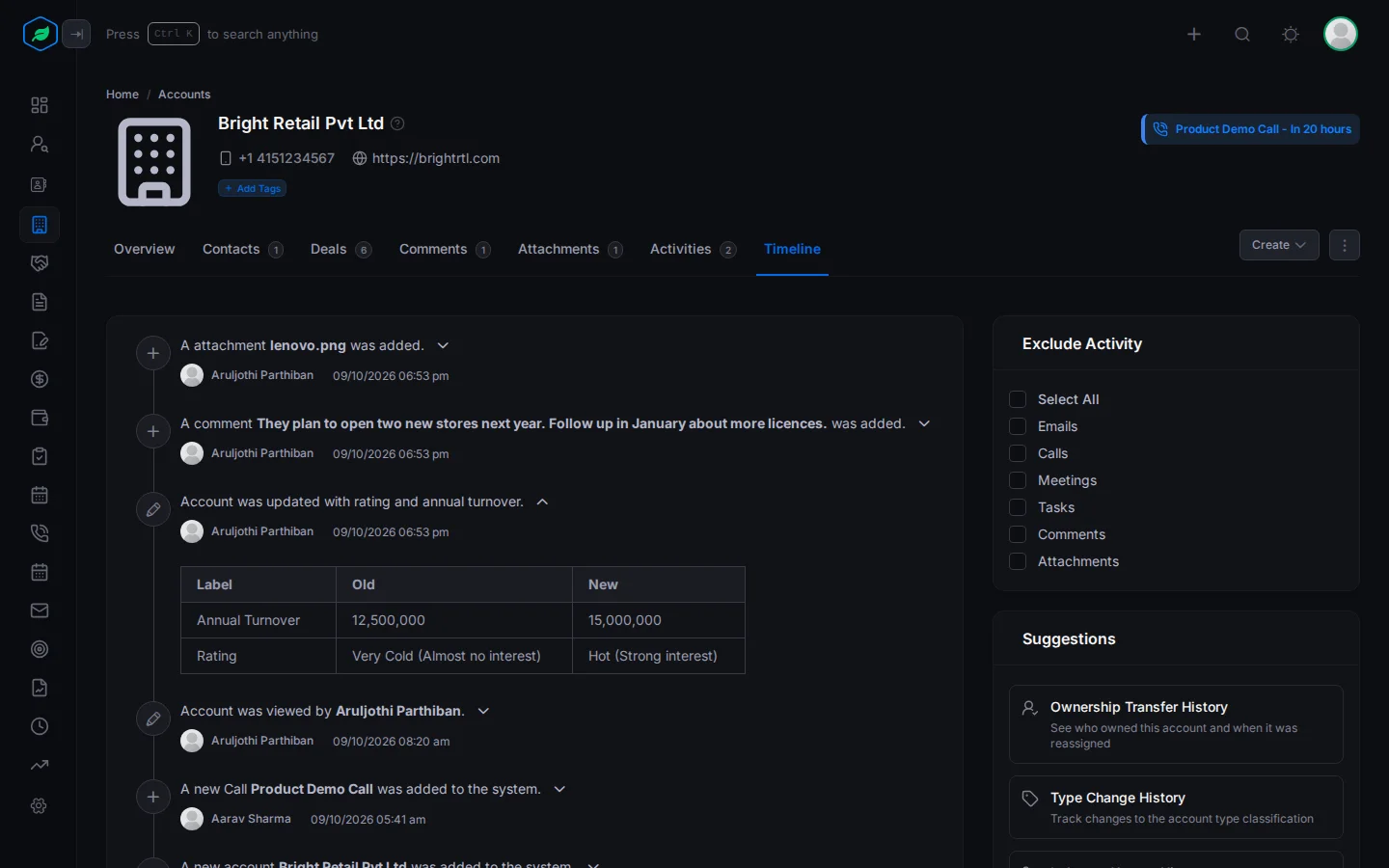
Task: View the Activities tab
Action: pos(693,249)
